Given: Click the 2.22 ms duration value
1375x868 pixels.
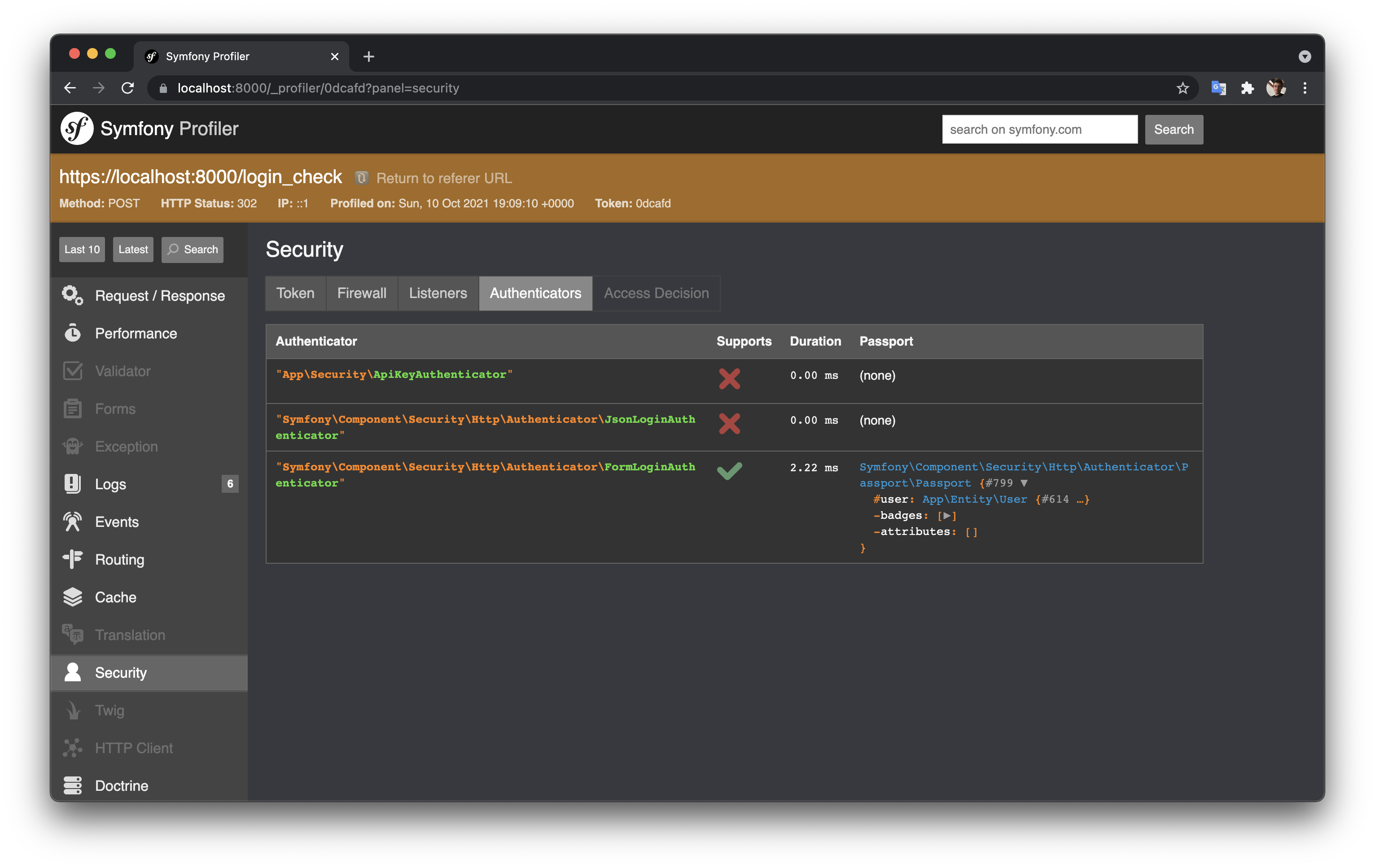Looking at the screenshot, I should [814, 468].
